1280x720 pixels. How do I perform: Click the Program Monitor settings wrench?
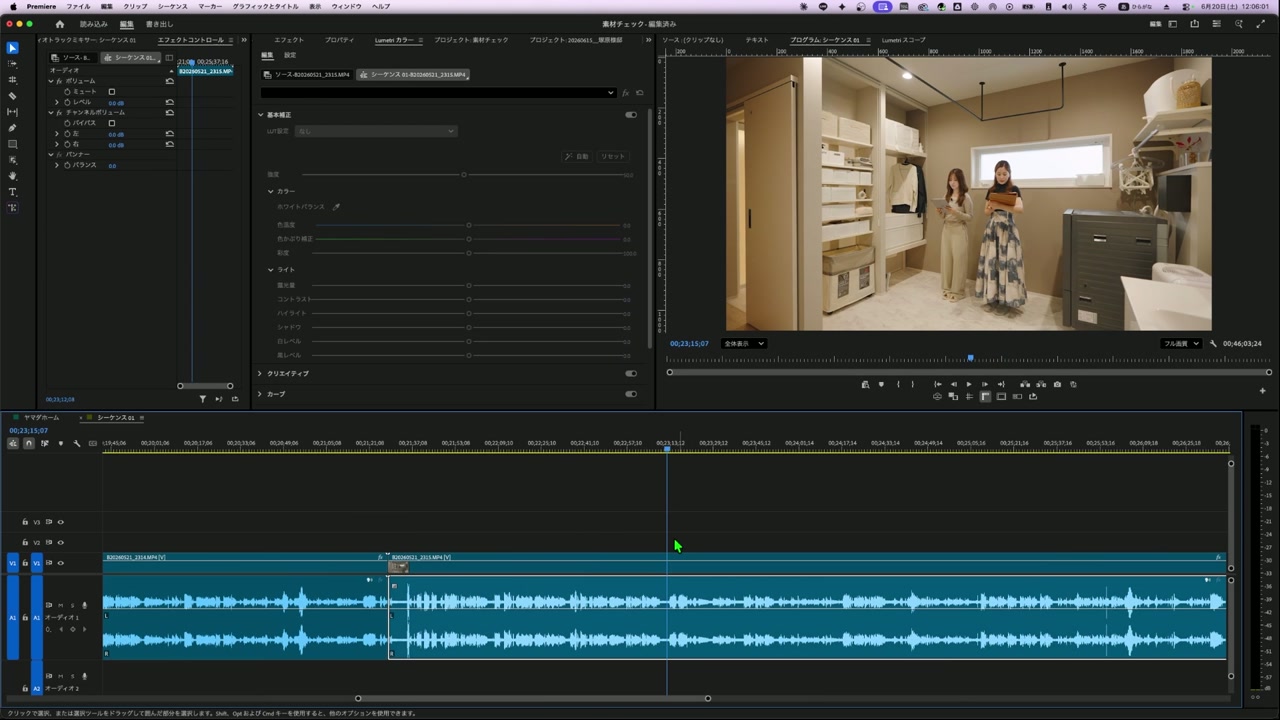pyautogui.click(x=1213, y=344)
